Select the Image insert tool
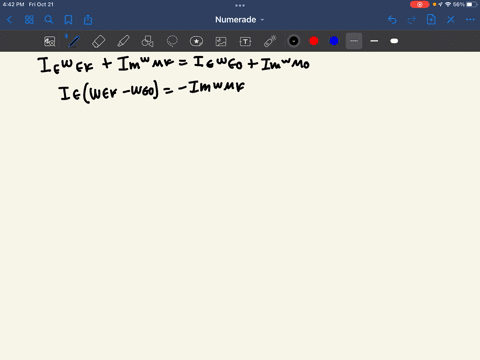The image size is (480, 360). coord(221,41)
